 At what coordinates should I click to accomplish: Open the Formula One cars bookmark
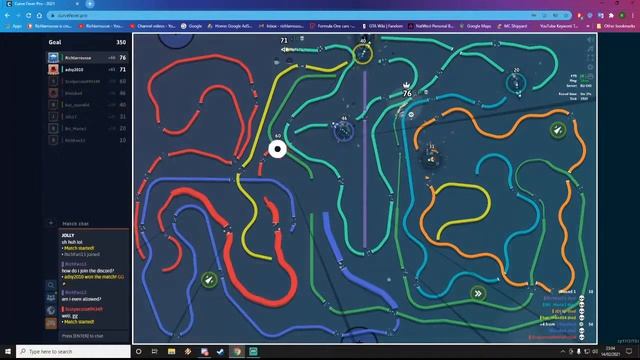pos(333,26)
